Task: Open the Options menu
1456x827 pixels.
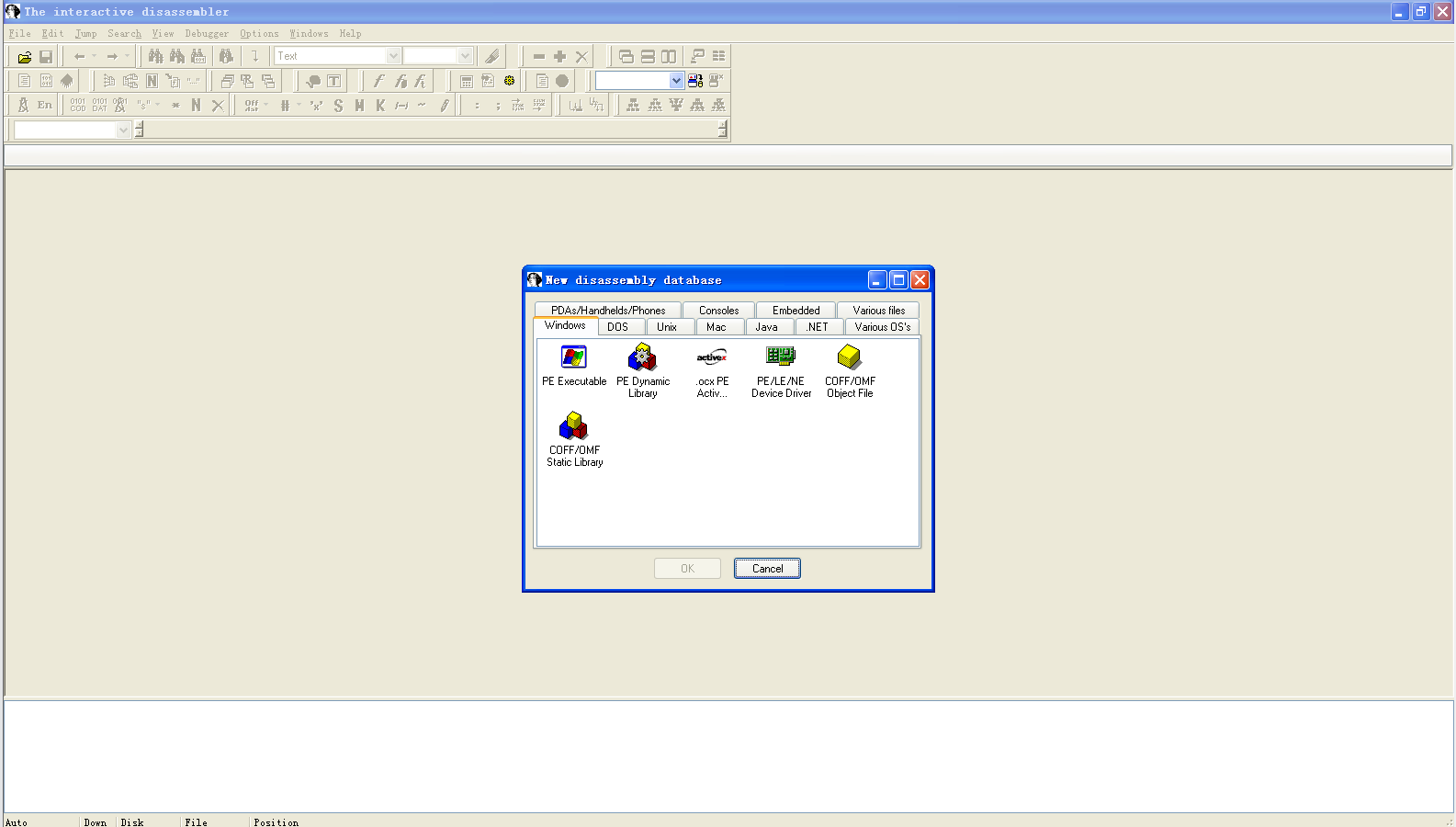Action: click(259, 33)
